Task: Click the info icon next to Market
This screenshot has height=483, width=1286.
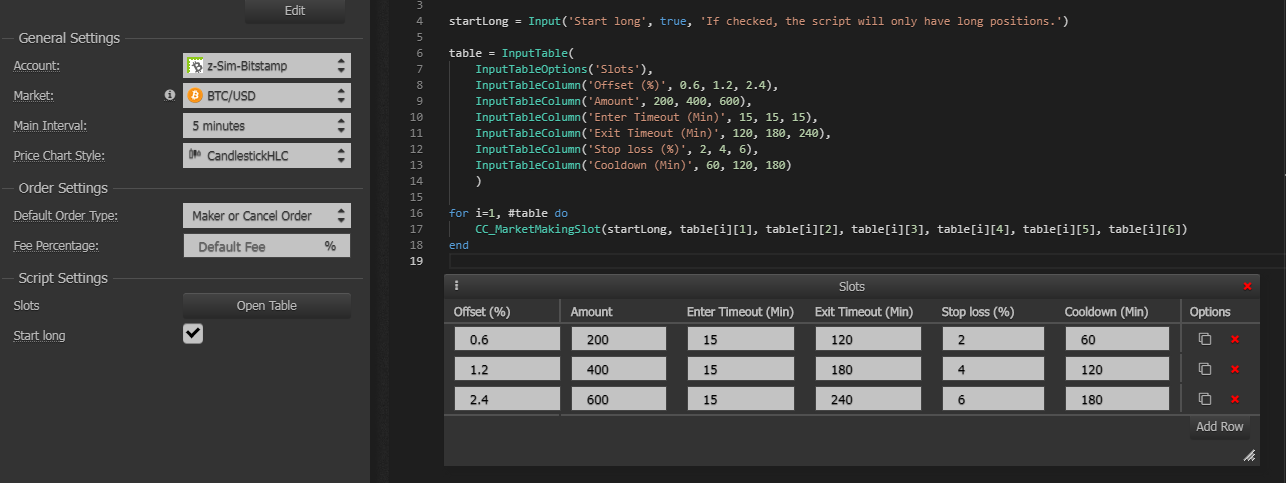Action: pyautogui.click(x=170, y=96)
